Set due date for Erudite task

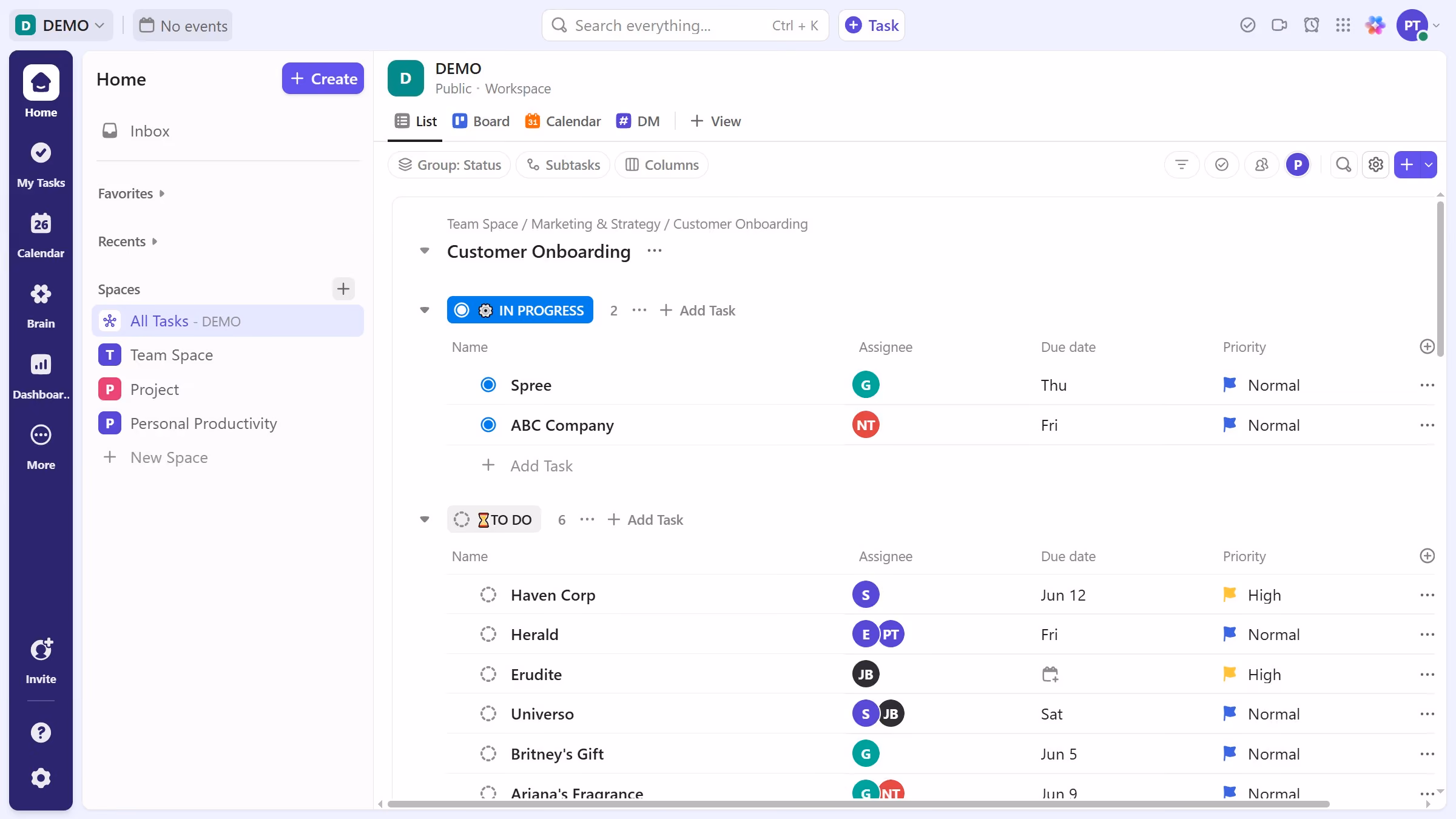[x=1050, y=674]
